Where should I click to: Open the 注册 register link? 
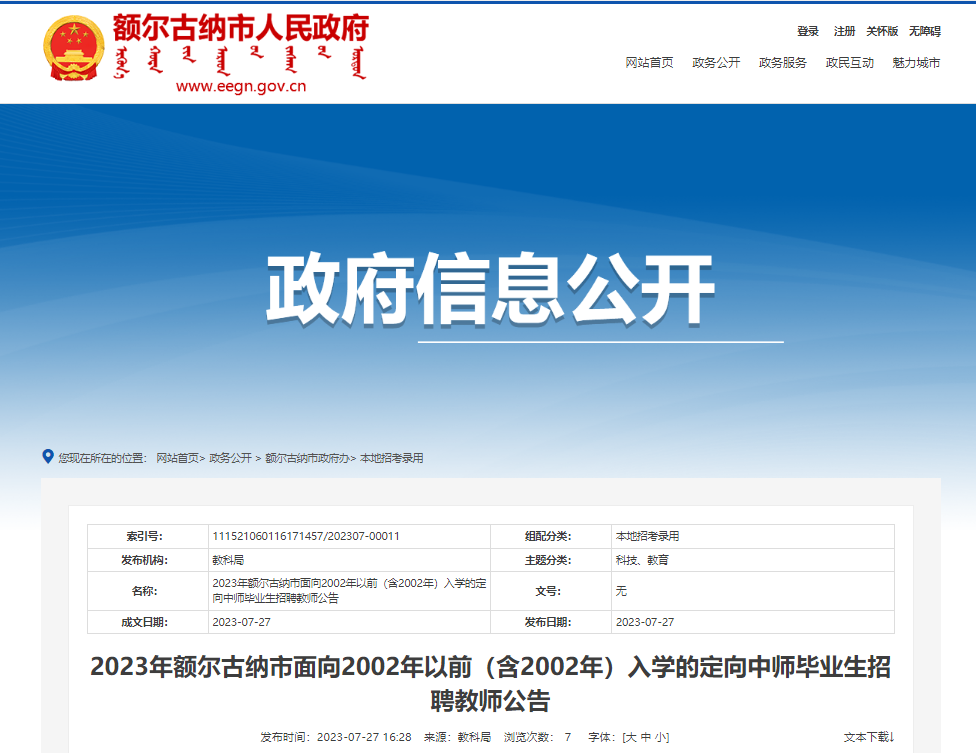[x=844, y=31]
